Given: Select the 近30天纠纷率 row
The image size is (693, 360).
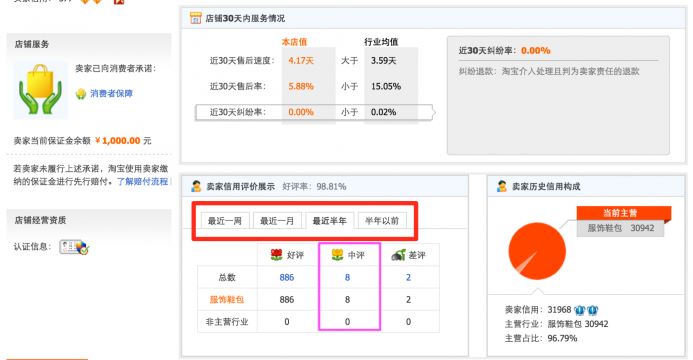Looking at the screenshot, I should [x=315, y=112].
